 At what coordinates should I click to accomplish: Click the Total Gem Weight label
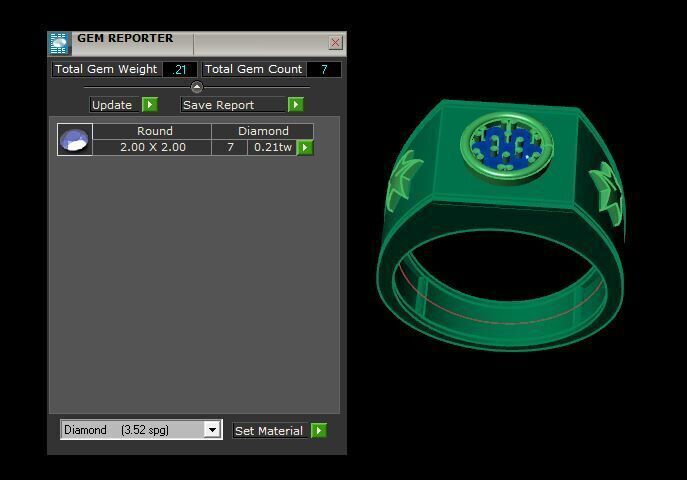pos(106,70)
